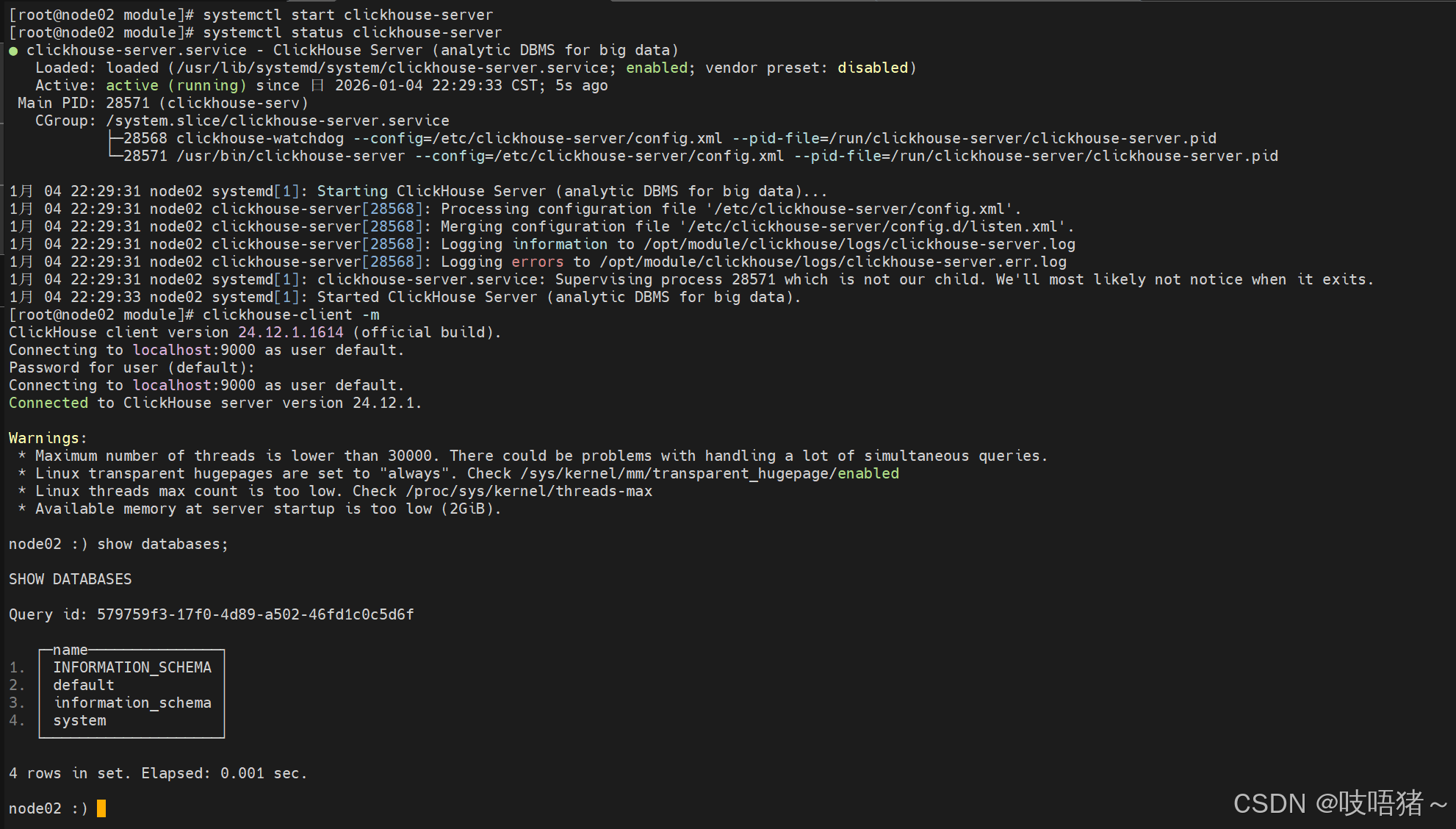The height and width of the screenshot is (829, 1456).
Task: Click the red 'errors' word in log line
Action: tap(538, 262)
